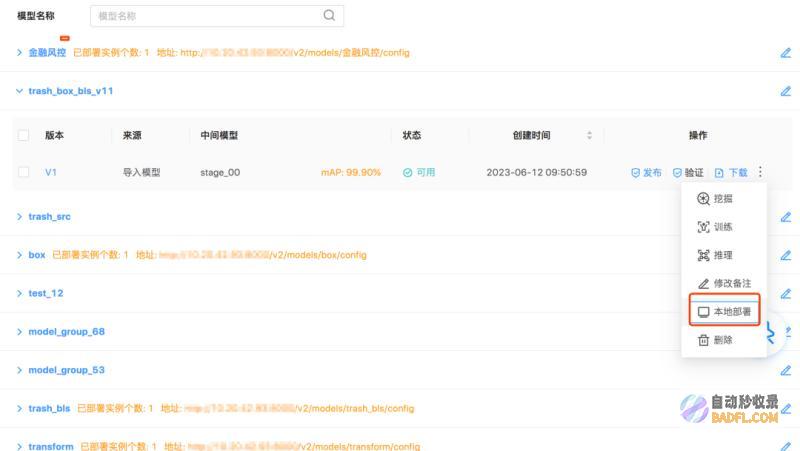
Task: Open the trash_src model name link
Action: tap(49, 217)
